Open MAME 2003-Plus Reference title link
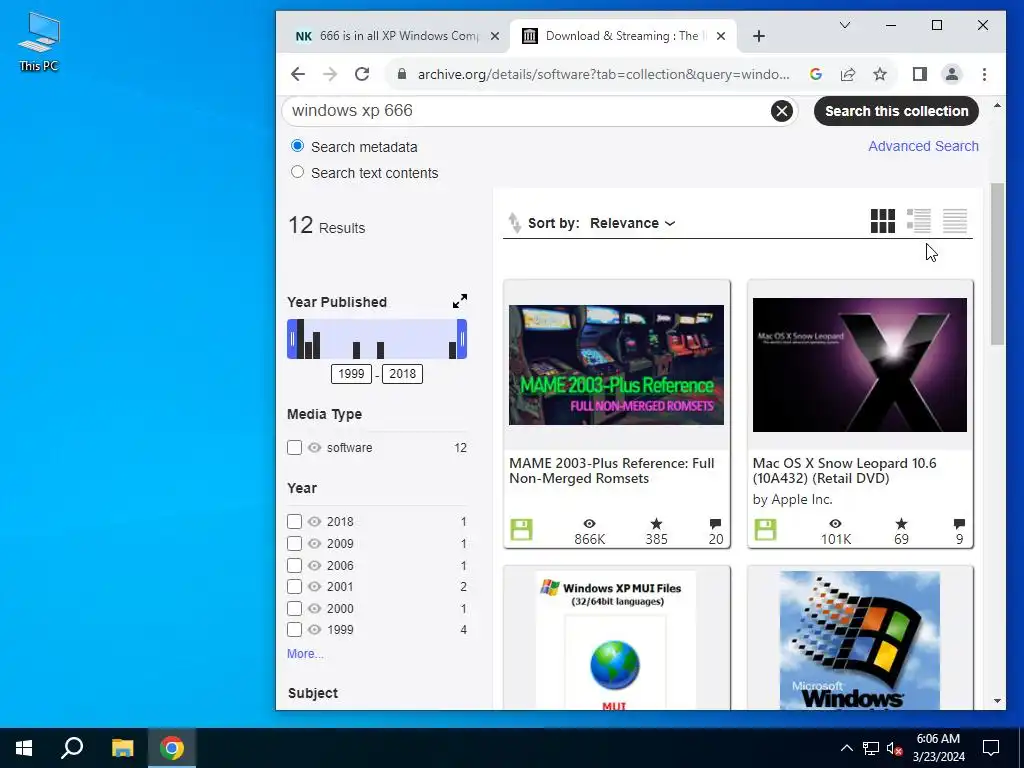 tap(611, 471)
